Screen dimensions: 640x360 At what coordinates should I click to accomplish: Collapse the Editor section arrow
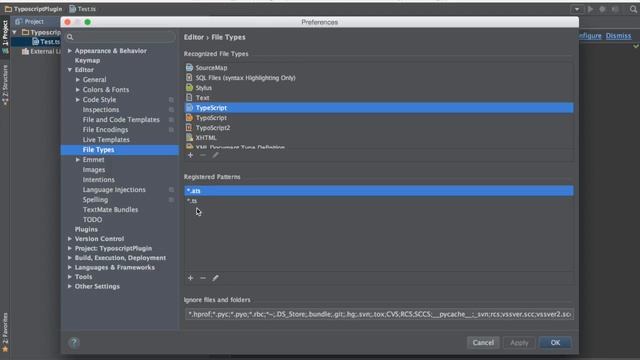[70, 70]
